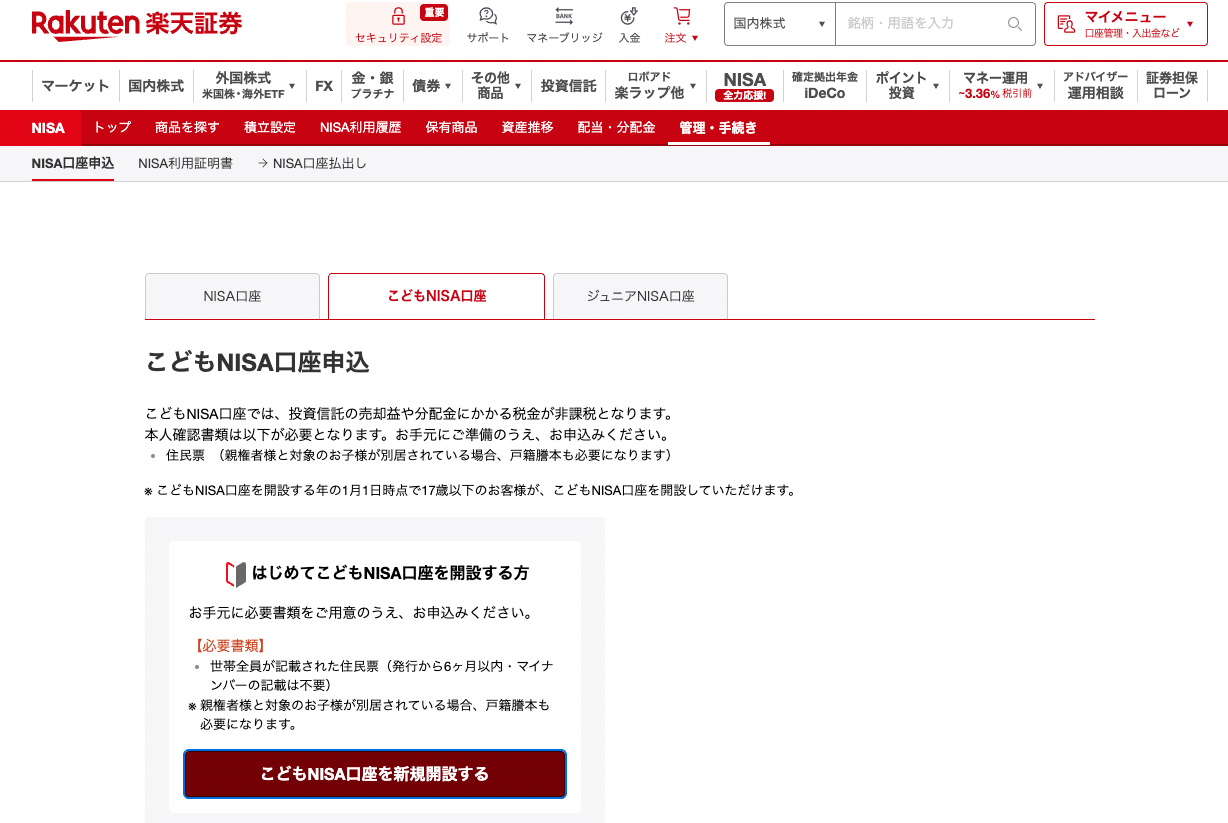Switch to ジュニアNISA口座 tab
The width and height of the screenshot is (1228, 823).
(640, 296)
